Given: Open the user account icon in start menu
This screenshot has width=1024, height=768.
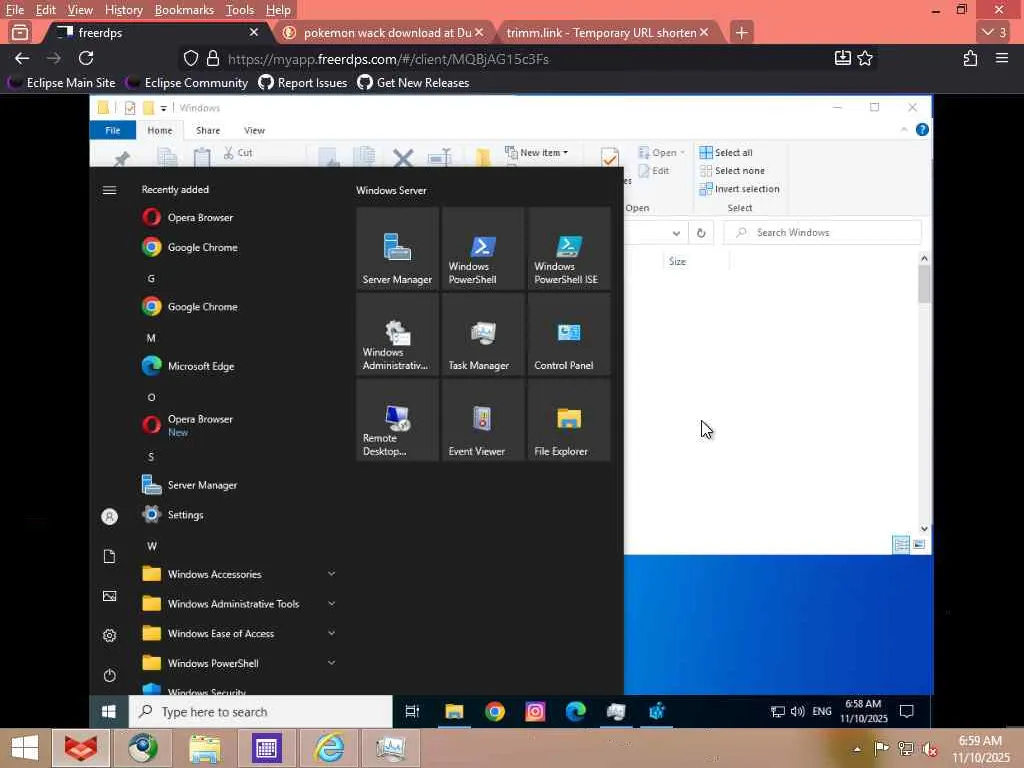Looking at the screenshot, I should coord(110,517).
